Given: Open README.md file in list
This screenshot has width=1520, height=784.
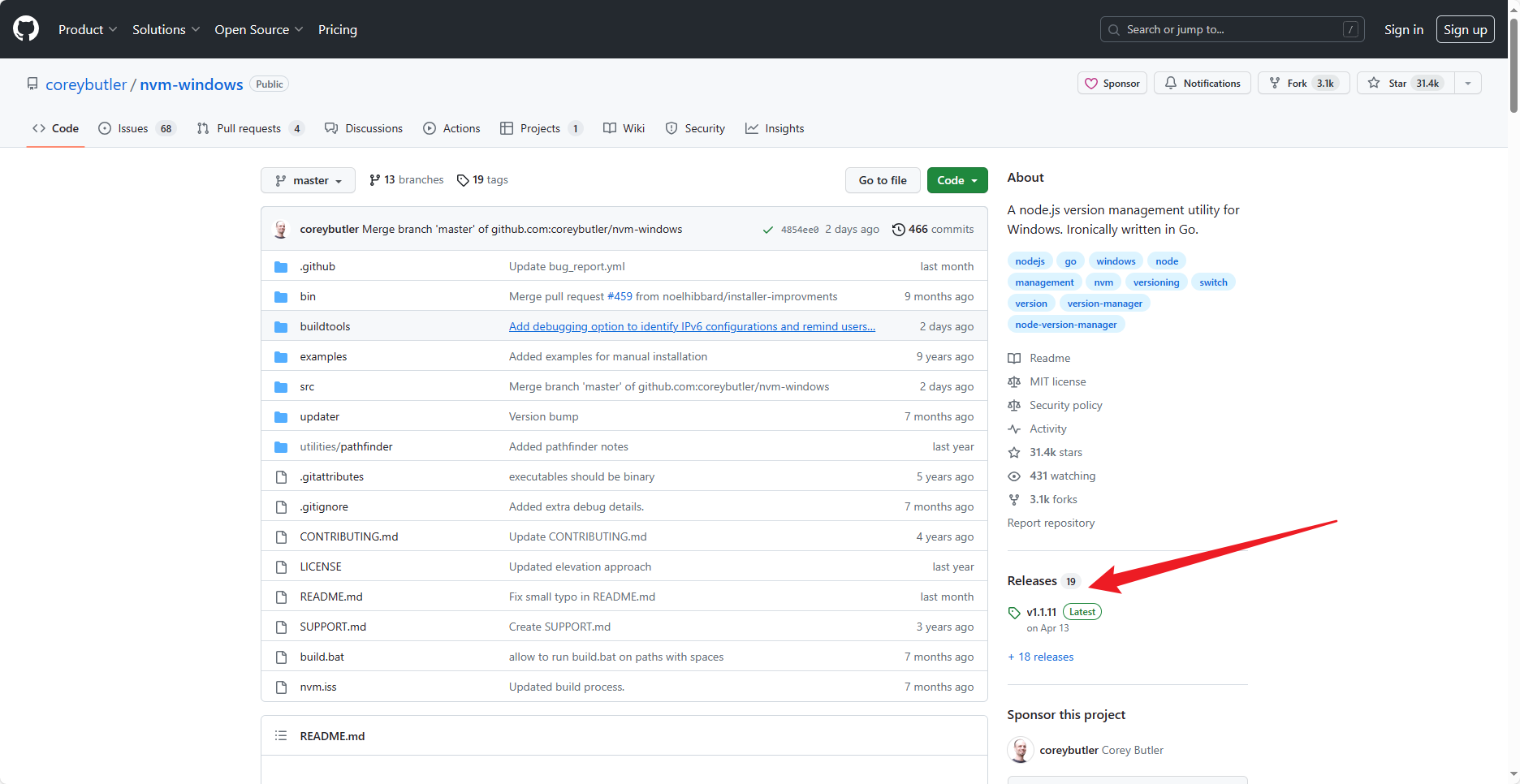Looking at the screenshot, I should click(x=331, y=597).
